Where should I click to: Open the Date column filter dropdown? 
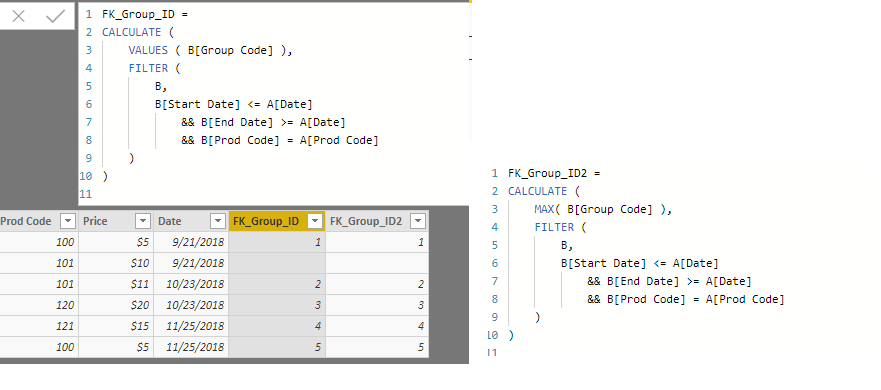click(x=218, y=221)
